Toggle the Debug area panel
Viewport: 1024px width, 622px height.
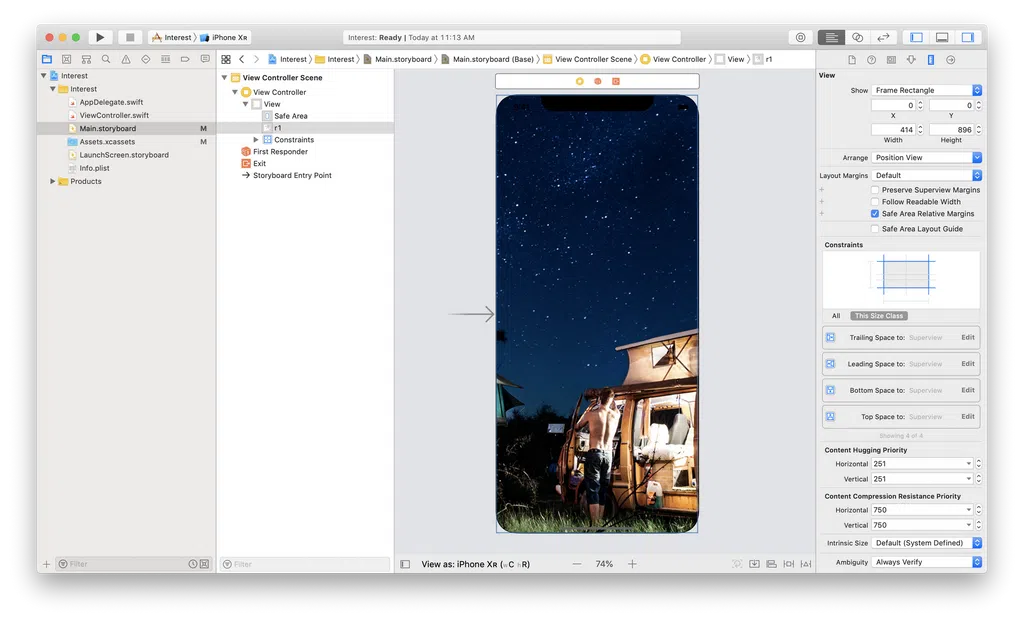(942, 37)
